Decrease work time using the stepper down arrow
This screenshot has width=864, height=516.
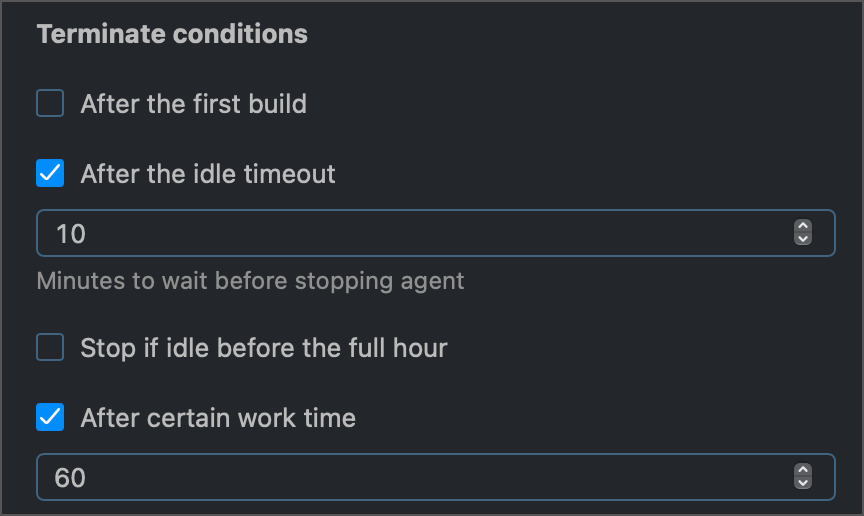click(x=802, y=483)
